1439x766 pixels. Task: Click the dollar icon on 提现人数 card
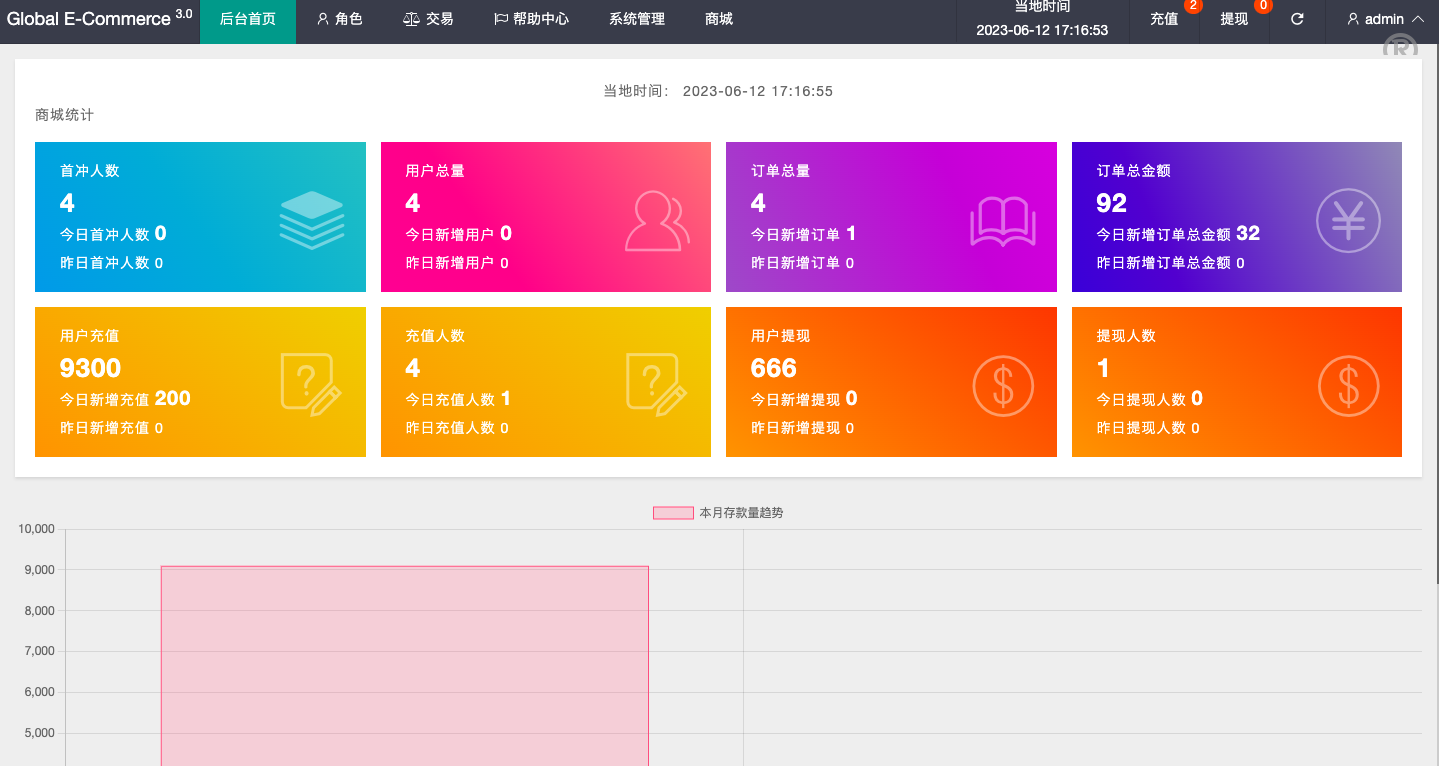[x=1348, y=385]
